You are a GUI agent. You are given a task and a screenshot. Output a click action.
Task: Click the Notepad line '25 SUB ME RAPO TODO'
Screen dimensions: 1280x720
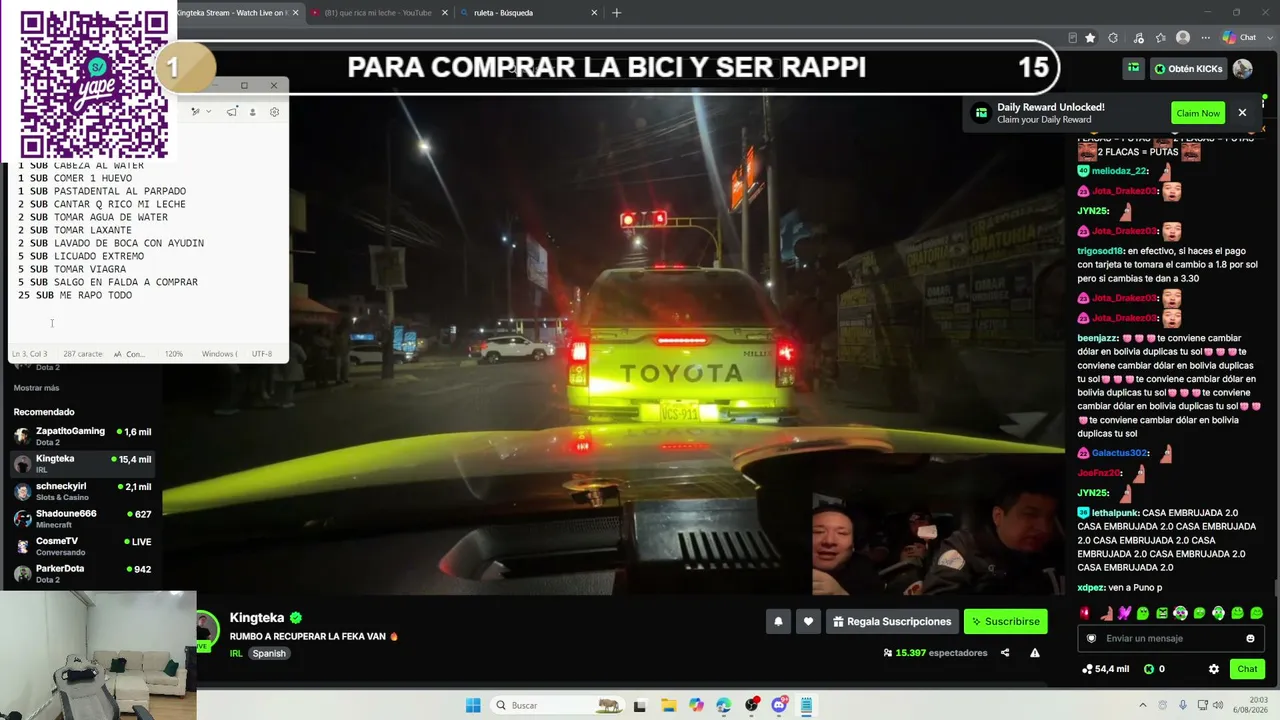coord(75,295)
